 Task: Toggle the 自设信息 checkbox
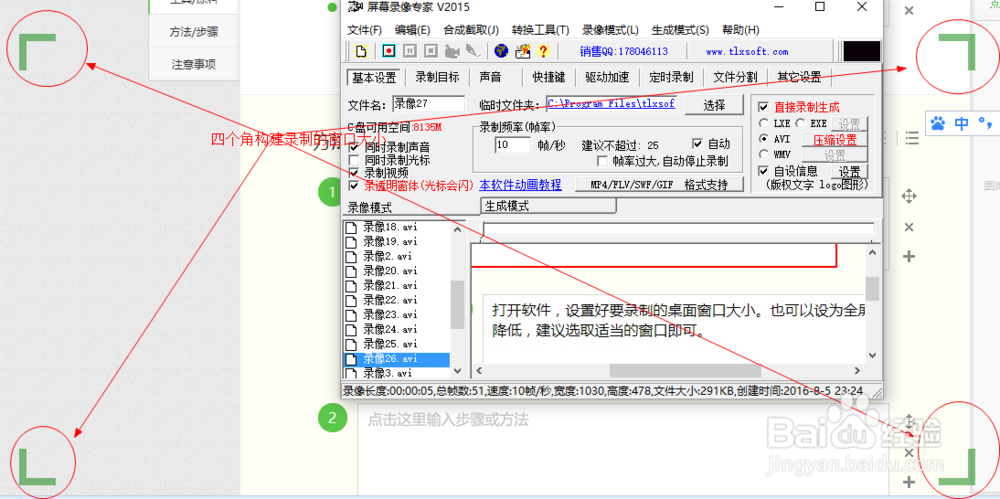tap(763, 171)
